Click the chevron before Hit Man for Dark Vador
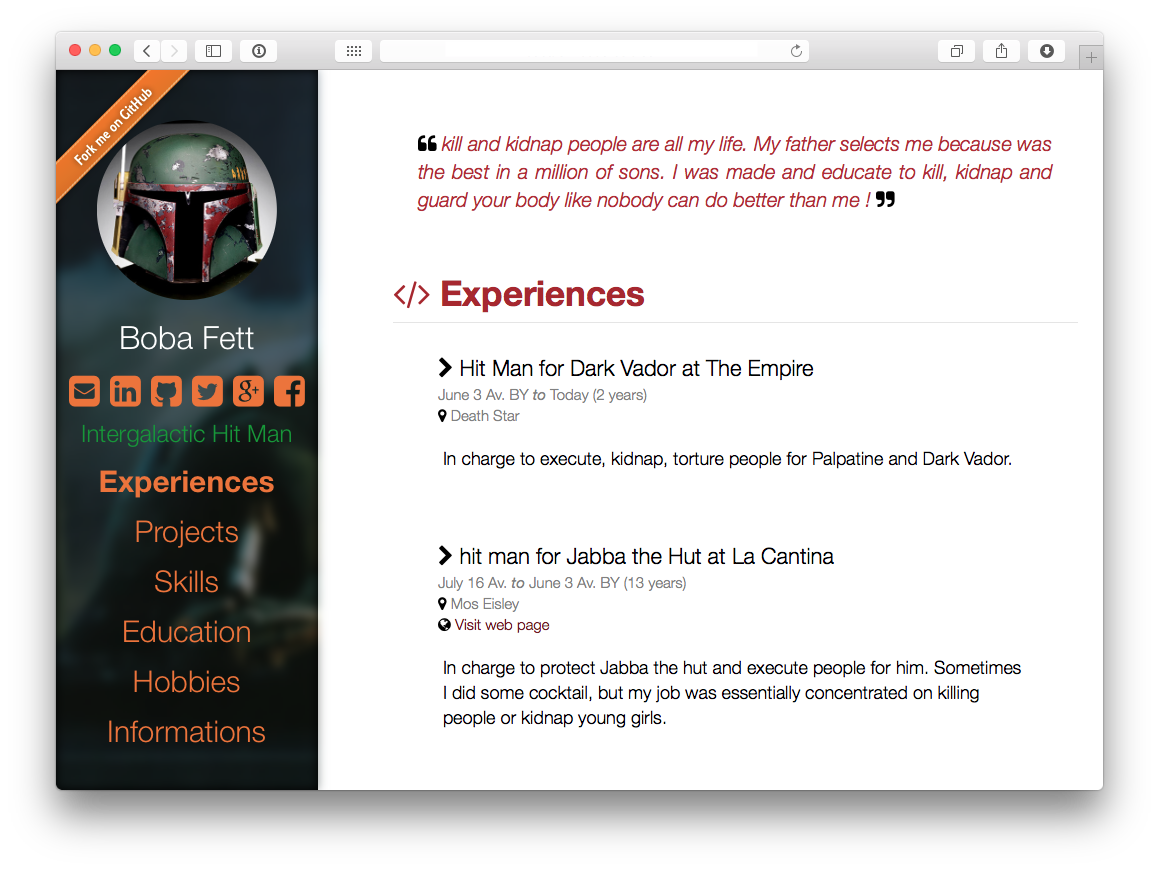This screenshot has height=870, width=1159. click(x=445, y=367)
